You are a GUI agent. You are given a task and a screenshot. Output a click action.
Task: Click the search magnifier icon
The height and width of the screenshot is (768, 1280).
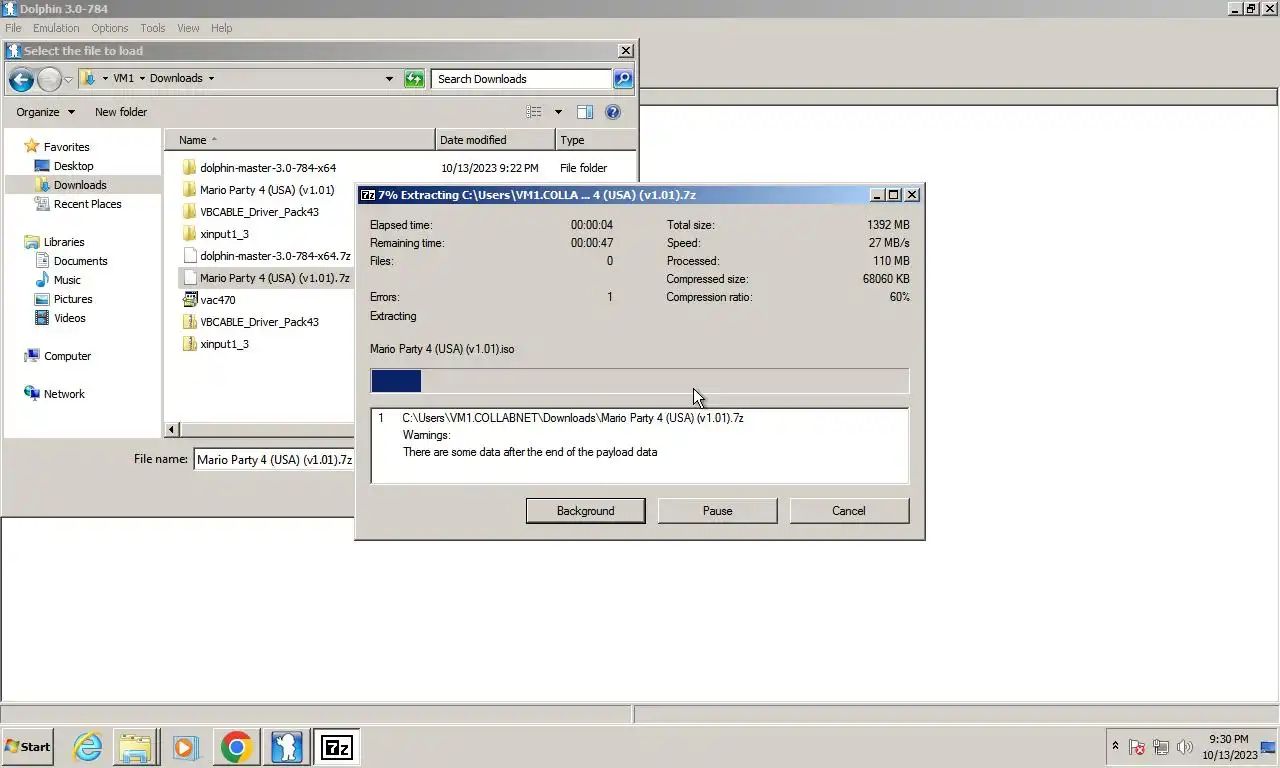click(x=622, y=79)
